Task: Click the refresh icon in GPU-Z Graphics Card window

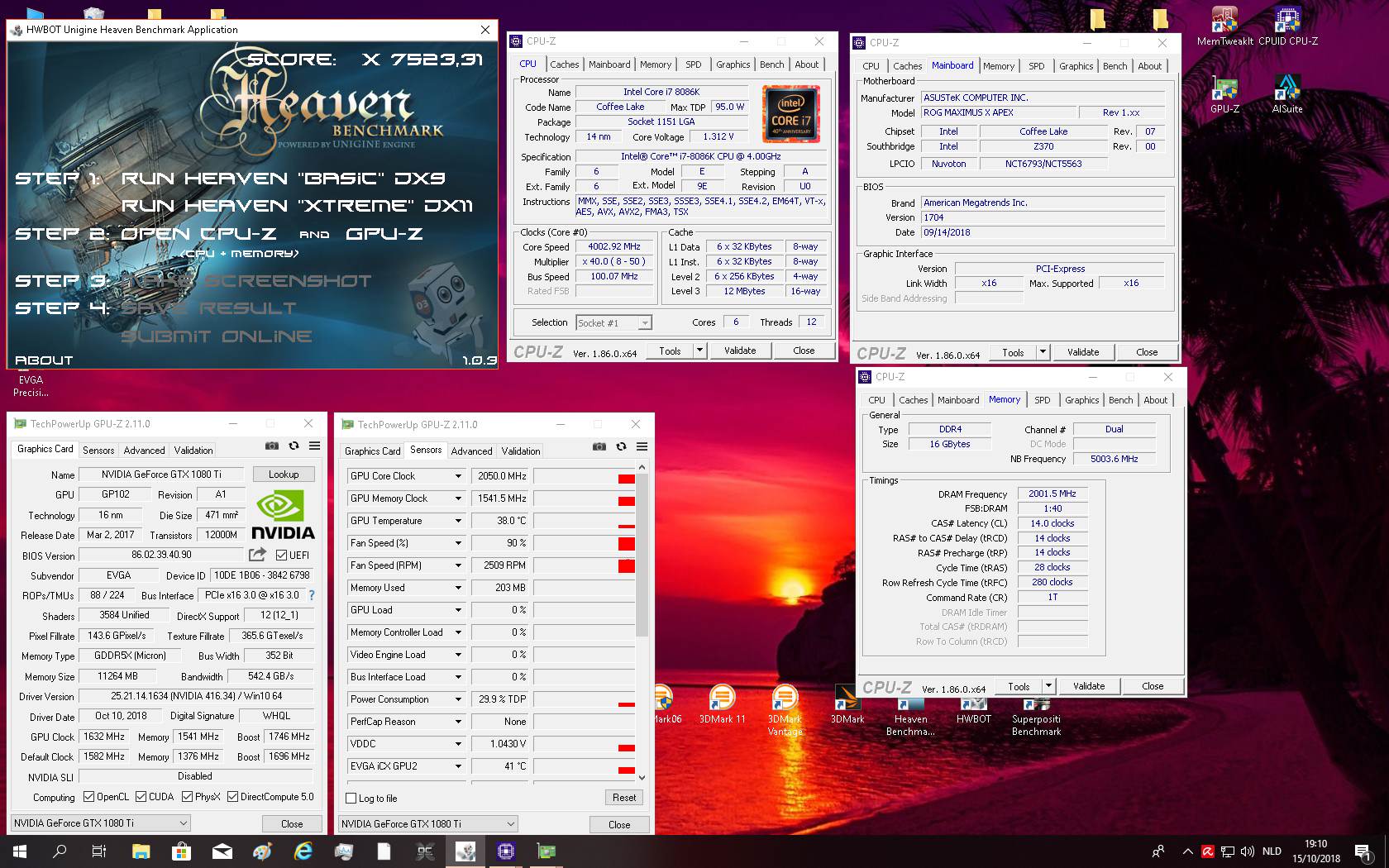Action: pos(294,446)
